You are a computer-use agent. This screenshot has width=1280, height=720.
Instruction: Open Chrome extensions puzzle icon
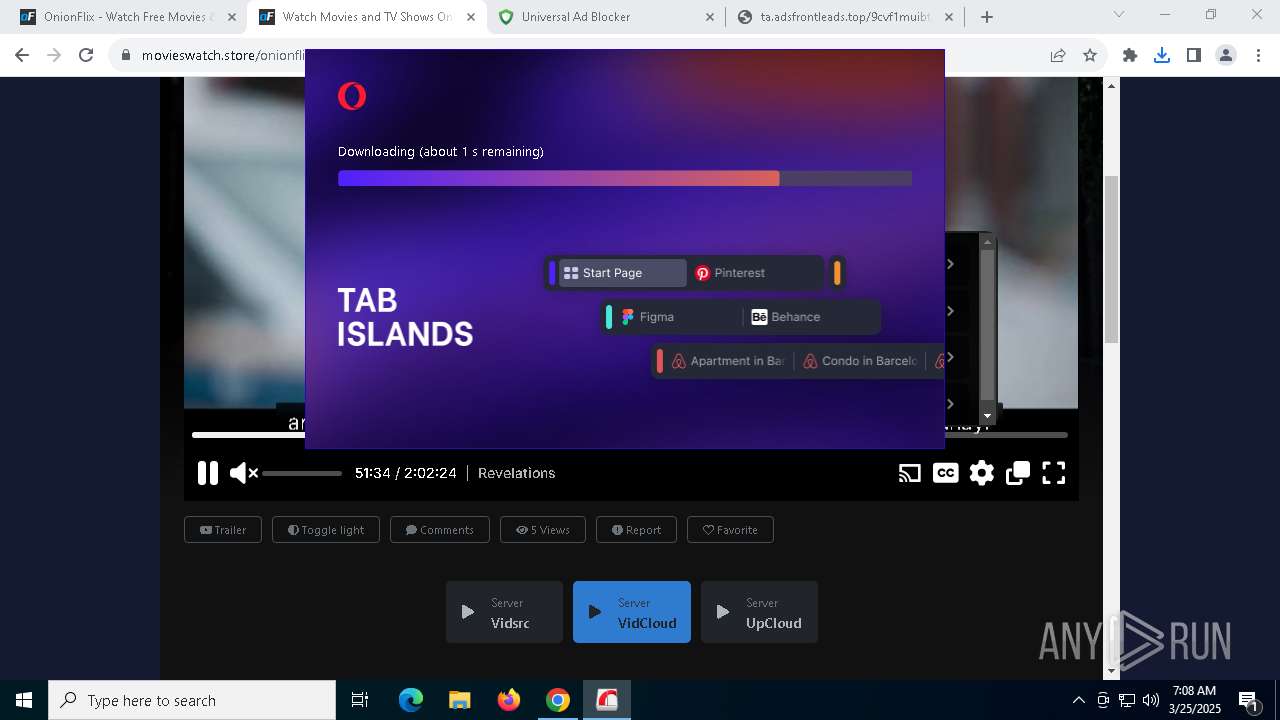pos(1130,55)
